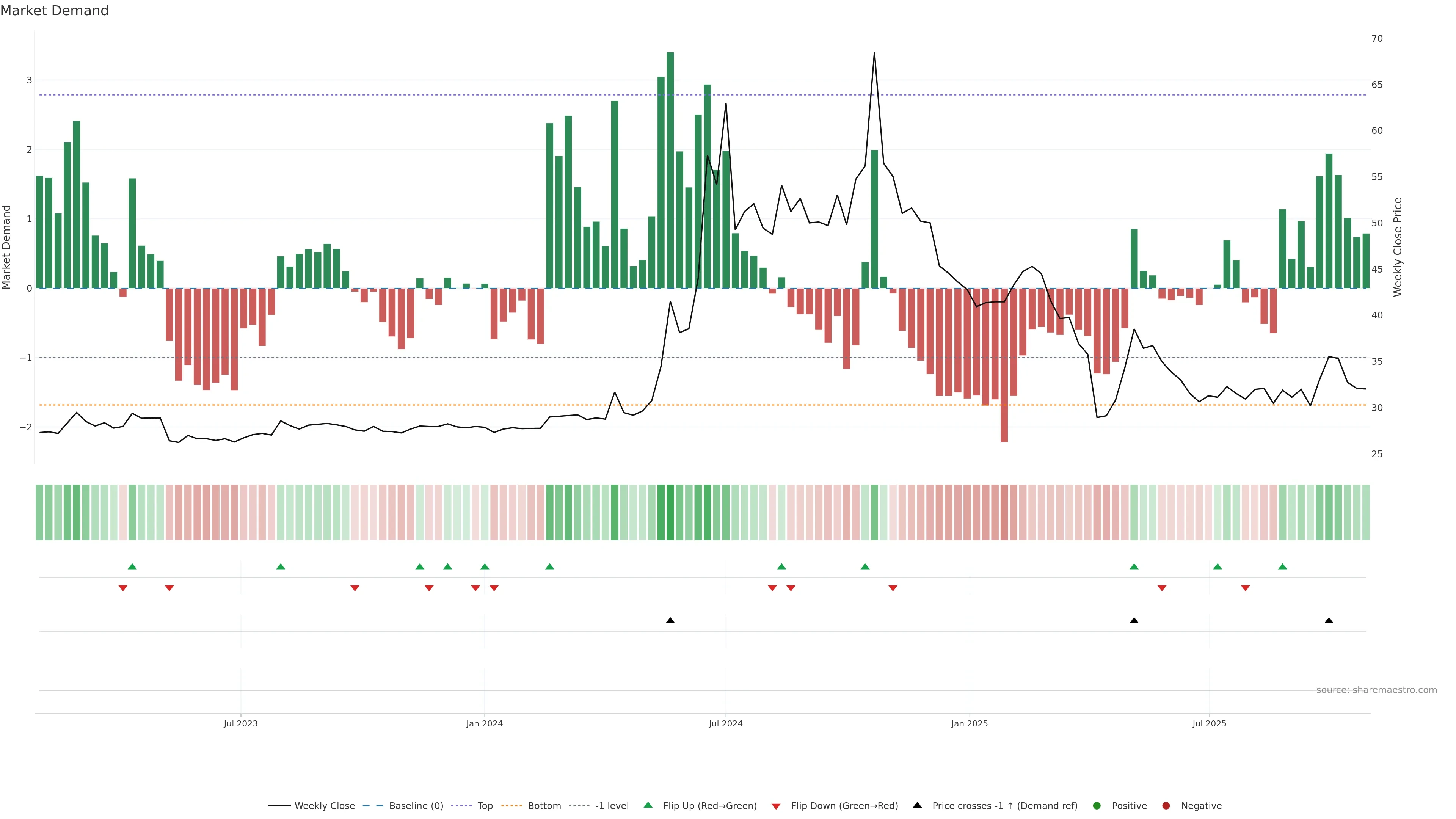The image size is (1456, 819).
Task: Click black Price crosses -1 legend triangle
Action: pyautogui.click(x=917, y=805)
